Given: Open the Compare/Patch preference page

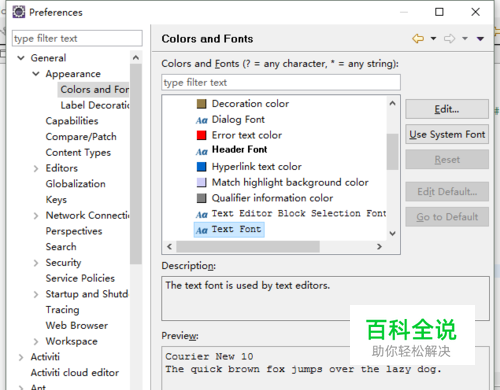Looking at the screenshot, I should tap(81, 137).
